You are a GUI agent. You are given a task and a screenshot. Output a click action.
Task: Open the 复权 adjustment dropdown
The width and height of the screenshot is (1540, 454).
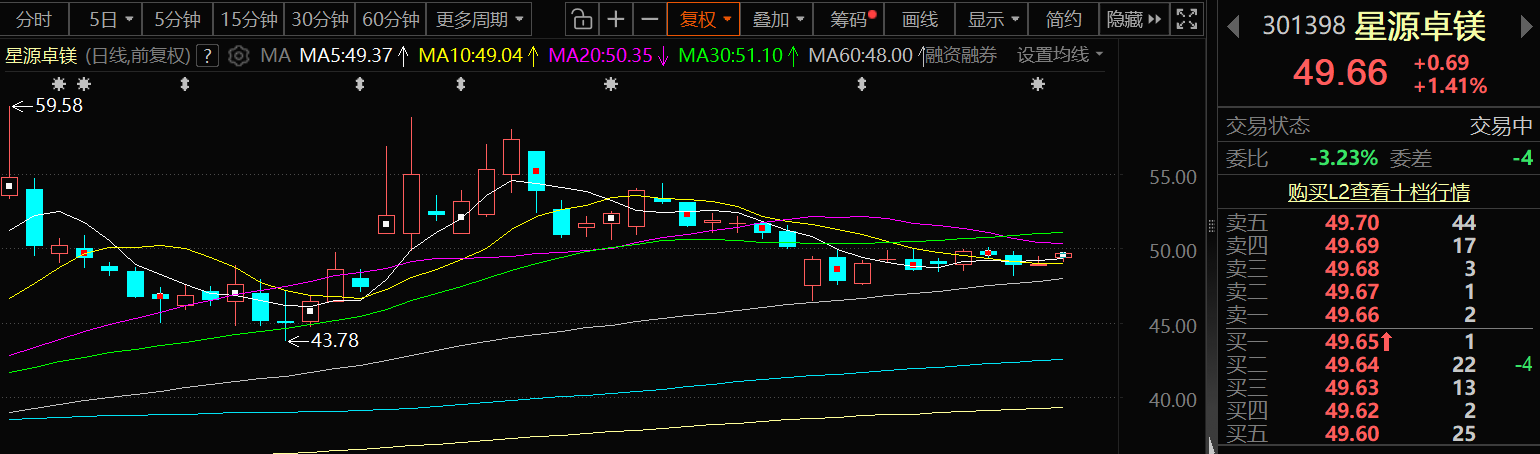705,19
